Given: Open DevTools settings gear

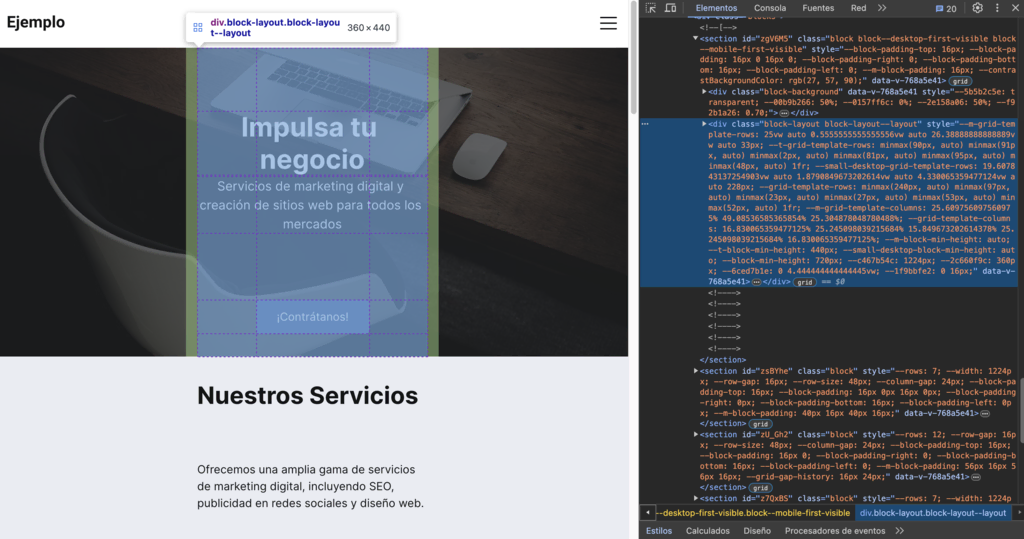Looking at the screenshot, I should tap(977, 8).
